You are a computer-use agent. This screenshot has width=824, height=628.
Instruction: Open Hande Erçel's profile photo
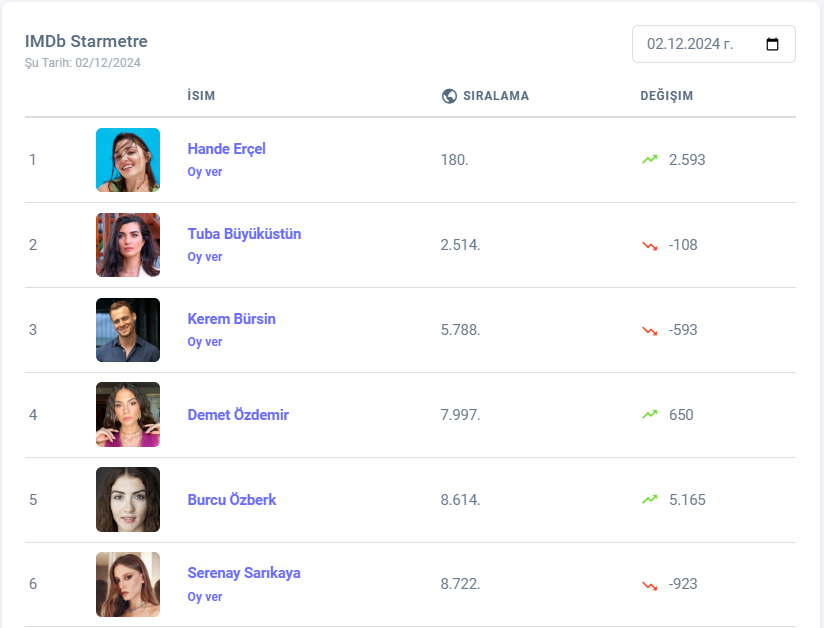(x=128, y=160)
